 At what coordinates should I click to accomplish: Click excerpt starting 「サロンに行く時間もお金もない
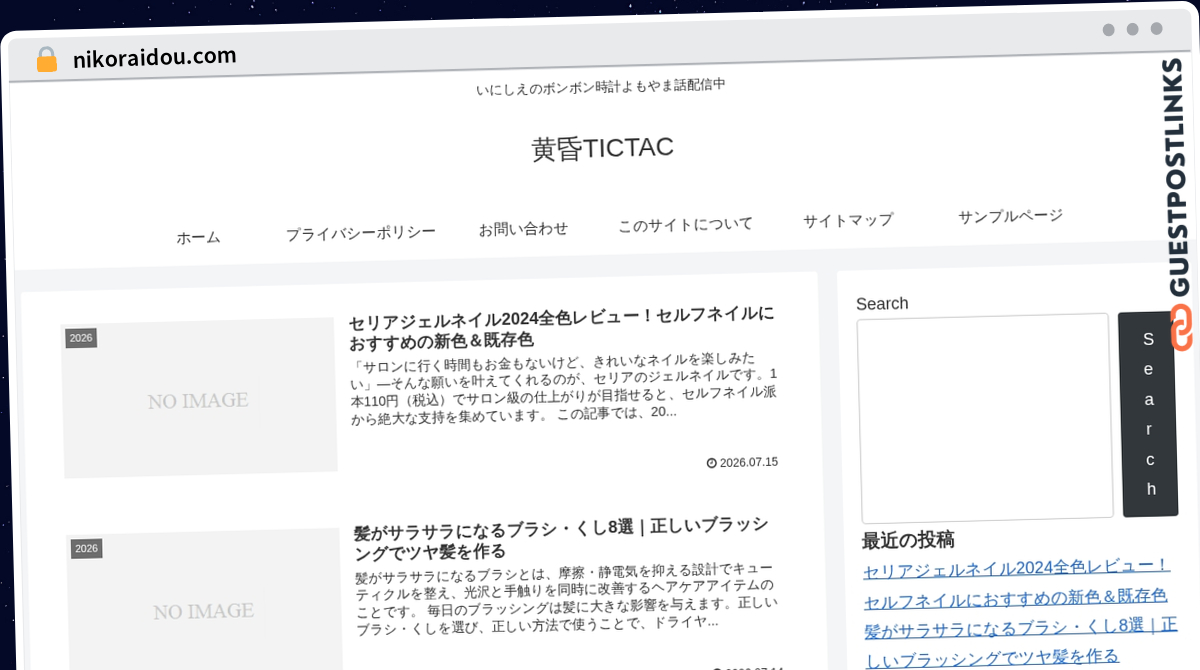[x=563, y=389]
